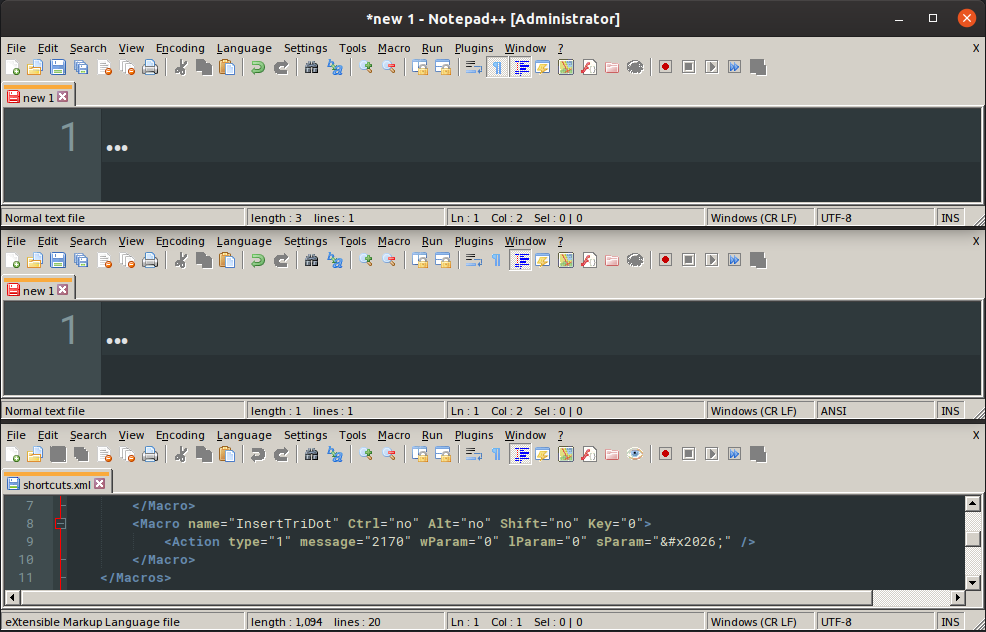986x632 pixels.
Task: Toggle Word Wrap in the middle window
Action: click(x=474, y=260)
